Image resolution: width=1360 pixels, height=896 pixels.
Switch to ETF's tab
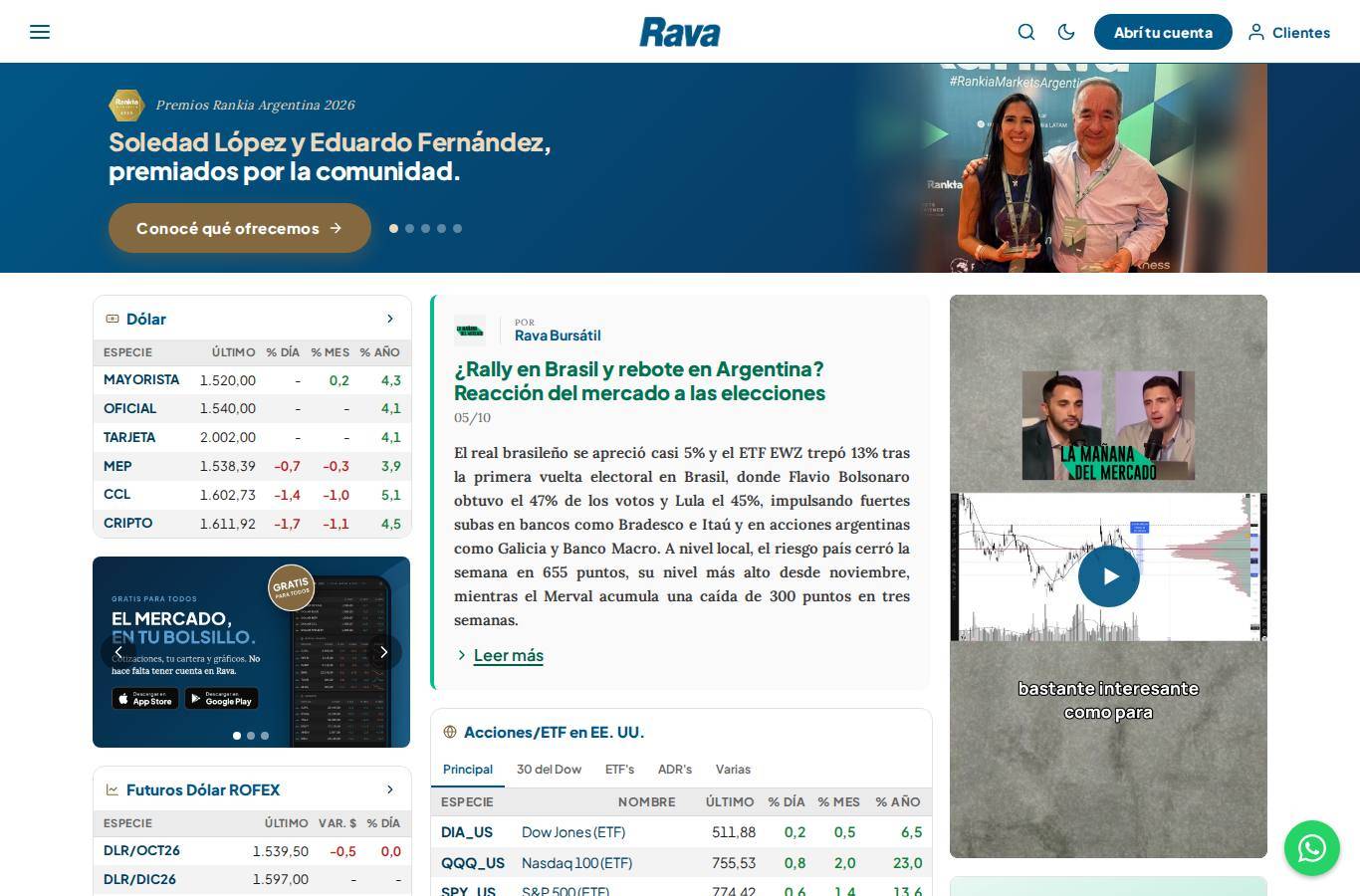pos(619,770)
